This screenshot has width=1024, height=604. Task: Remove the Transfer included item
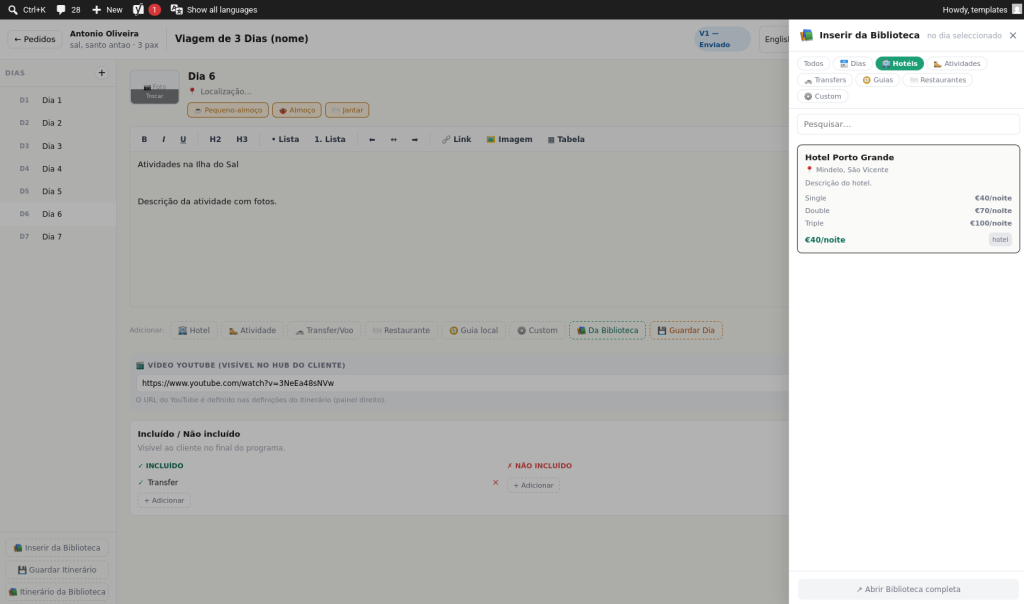pos(495,483)
